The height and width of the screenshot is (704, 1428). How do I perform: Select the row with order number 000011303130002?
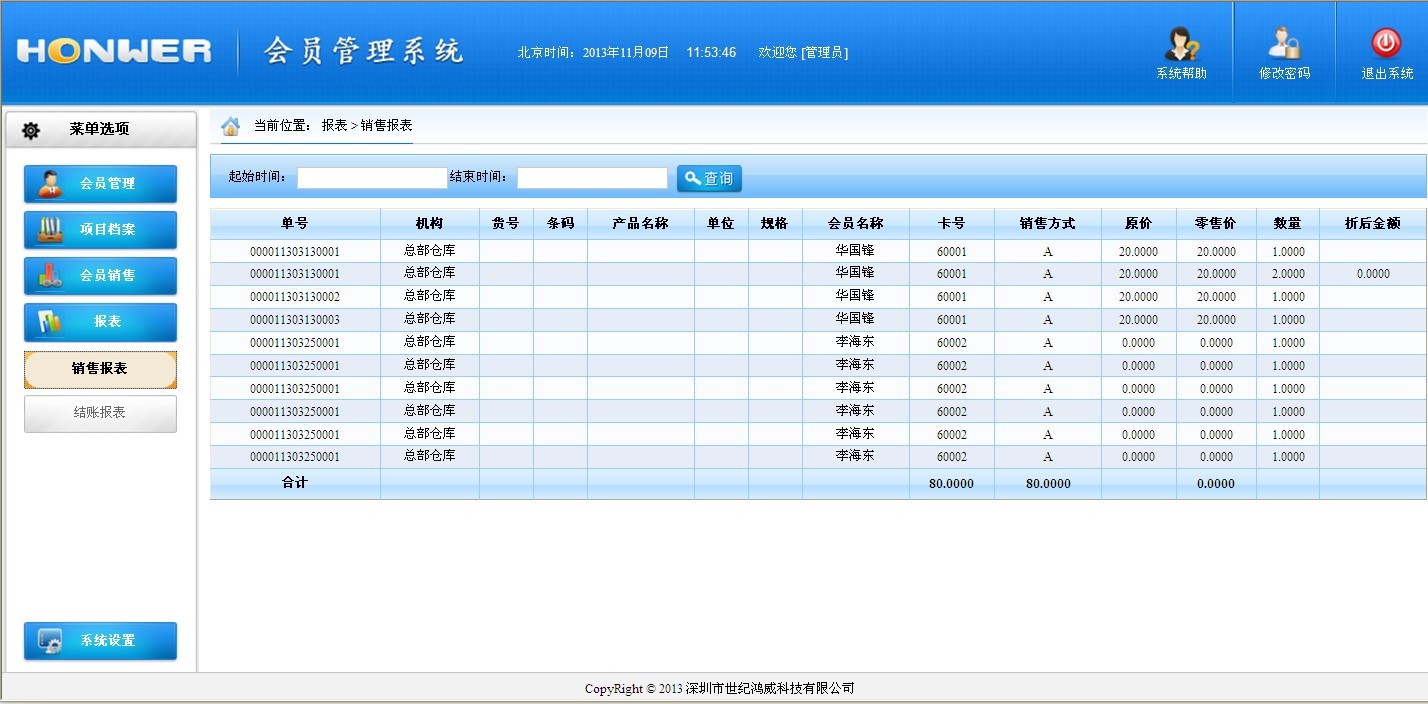[x=295, y=297]
